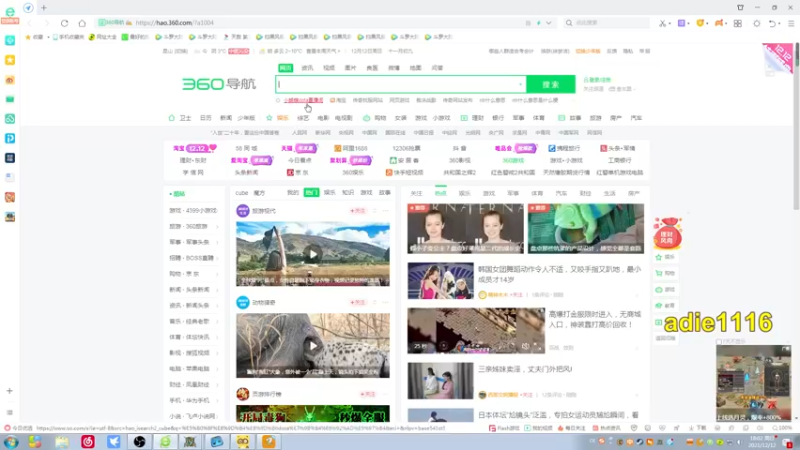Image resolution: width=800 pixels, height=450 pixels.
Task: Click the wardrobe skin icon in title bar
Action: tap(740, 8)
